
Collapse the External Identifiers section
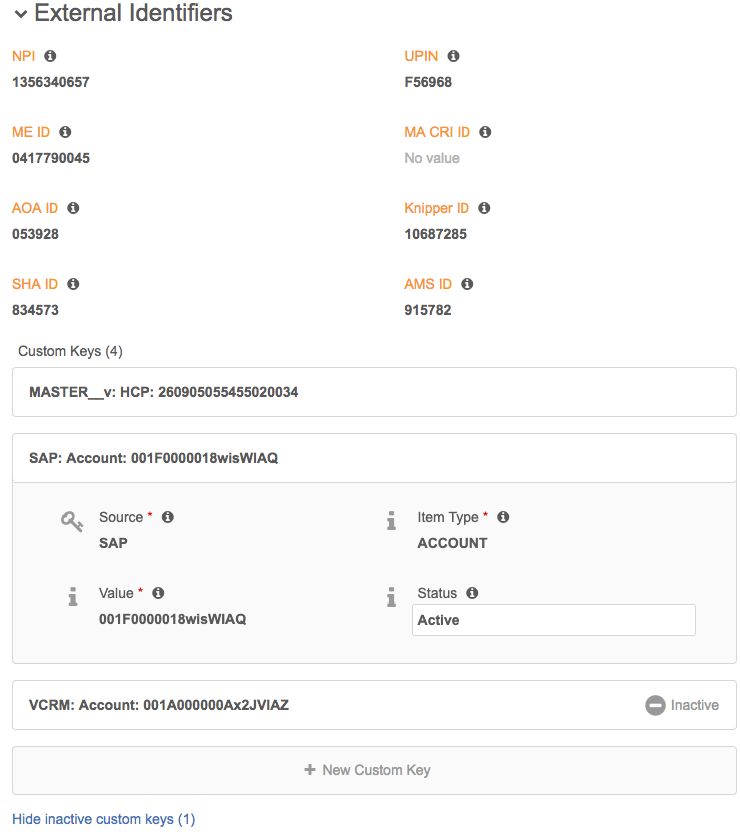(20, 14)
